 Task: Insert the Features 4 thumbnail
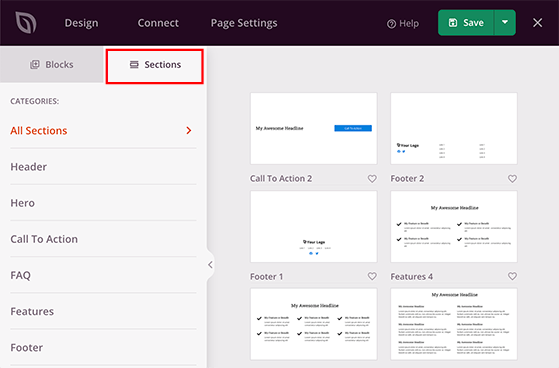454,226
